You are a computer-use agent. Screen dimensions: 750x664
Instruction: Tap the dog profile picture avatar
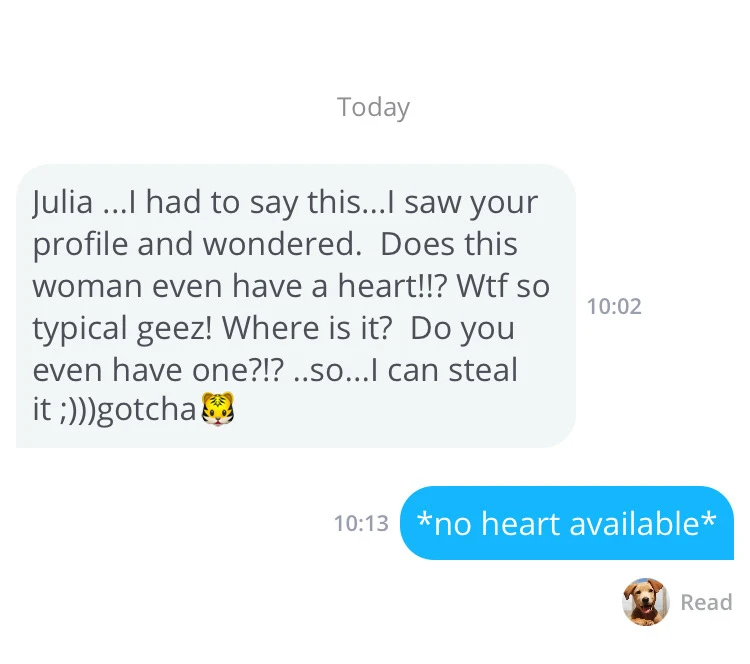pos(645,602)
